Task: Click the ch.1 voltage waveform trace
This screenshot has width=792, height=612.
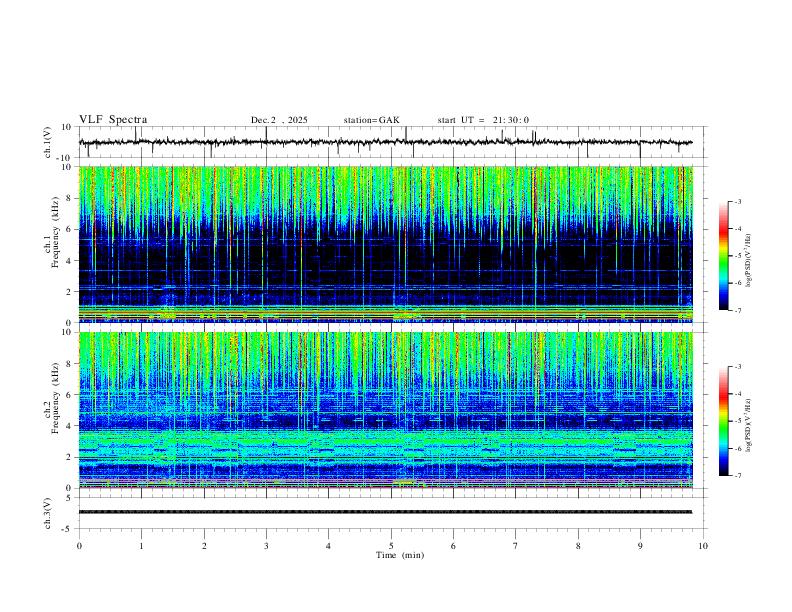Action: (385, 142)
